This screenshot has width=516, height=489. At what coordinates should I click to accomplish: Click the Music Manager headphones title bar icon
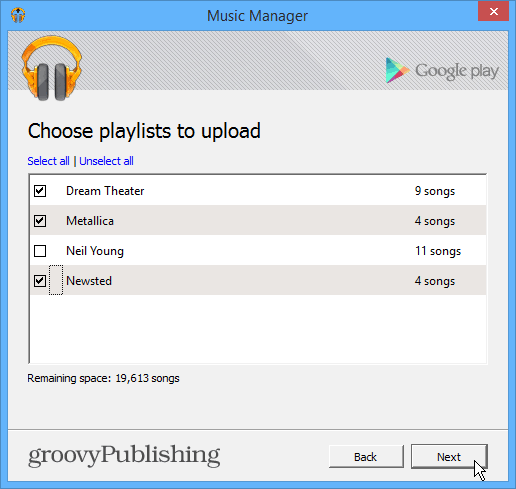[x=18, y=15]
